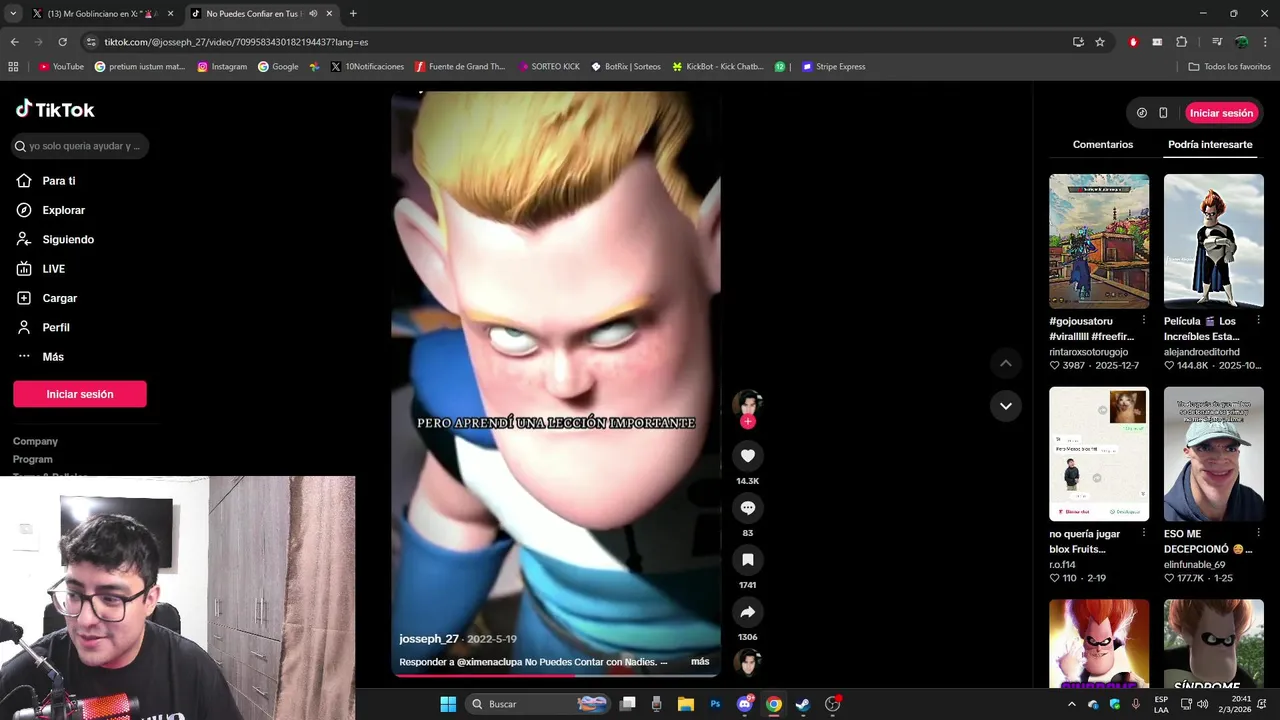Viewport: 1280px width, 720px height.
Task: Click the get TikTok coins icon
Action: (1142, 113)
